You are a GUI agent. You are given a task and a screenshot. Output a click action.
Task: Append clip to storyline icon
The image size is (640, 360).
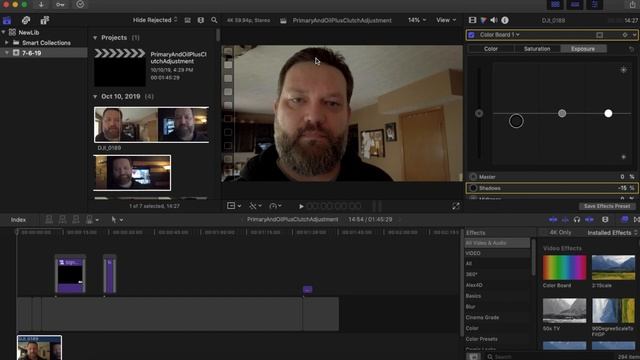76,220
